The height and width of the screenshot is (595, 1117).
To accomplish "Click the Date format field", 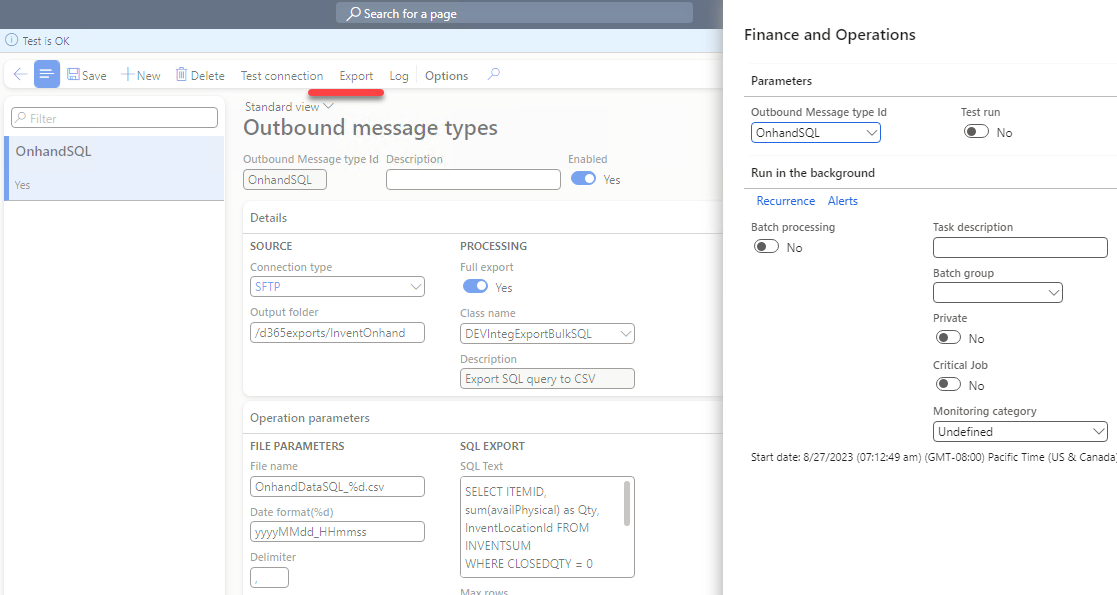I will (x=337, y=532).
